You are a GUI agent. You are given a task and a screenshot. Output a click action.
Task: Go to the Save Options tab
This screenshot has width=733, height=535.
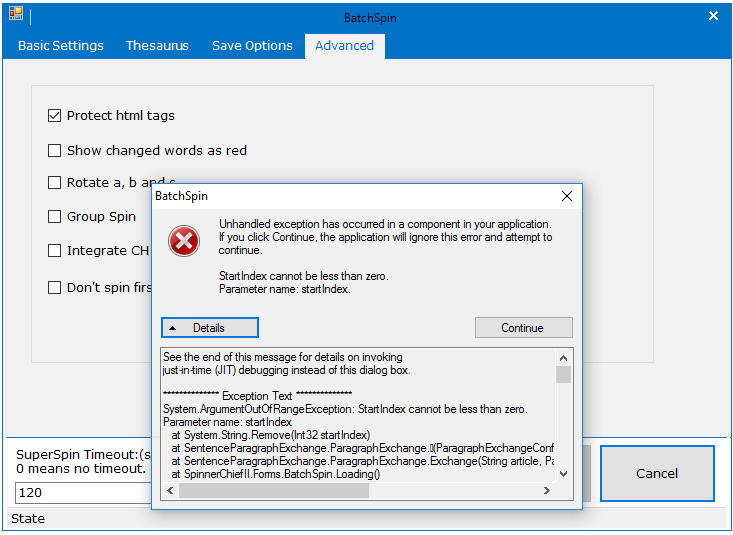coord(252,46)
